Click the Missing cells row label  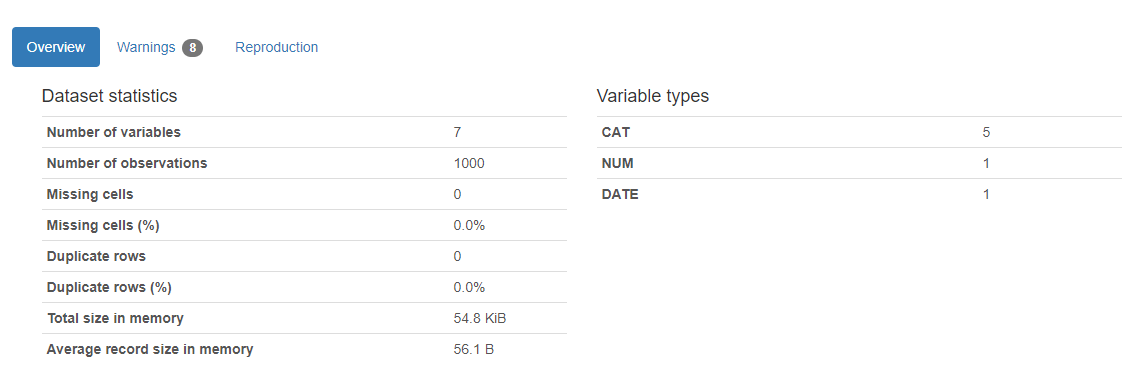pyautogui.click(x=90, y=194)
